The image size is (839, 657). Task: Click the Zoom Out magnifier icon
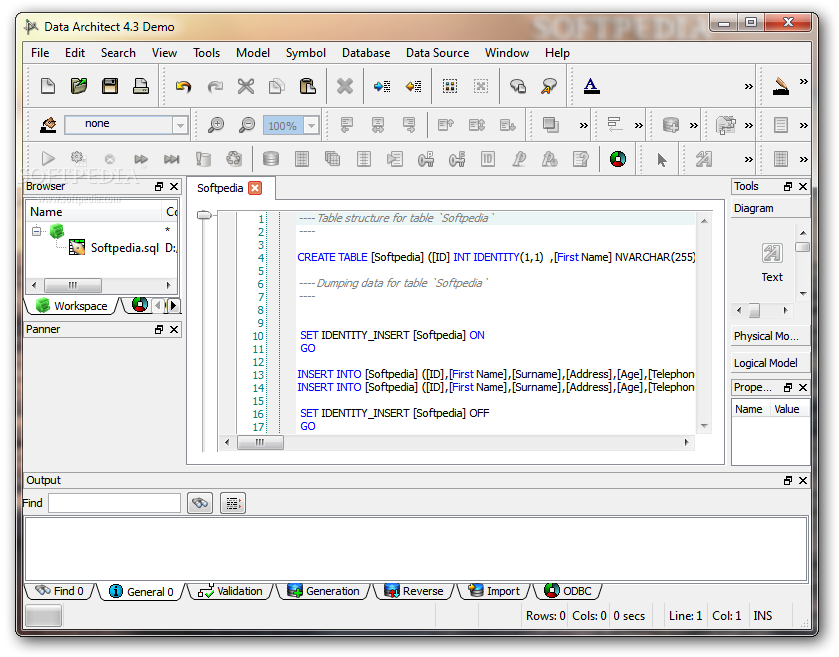tap(247, 125)
